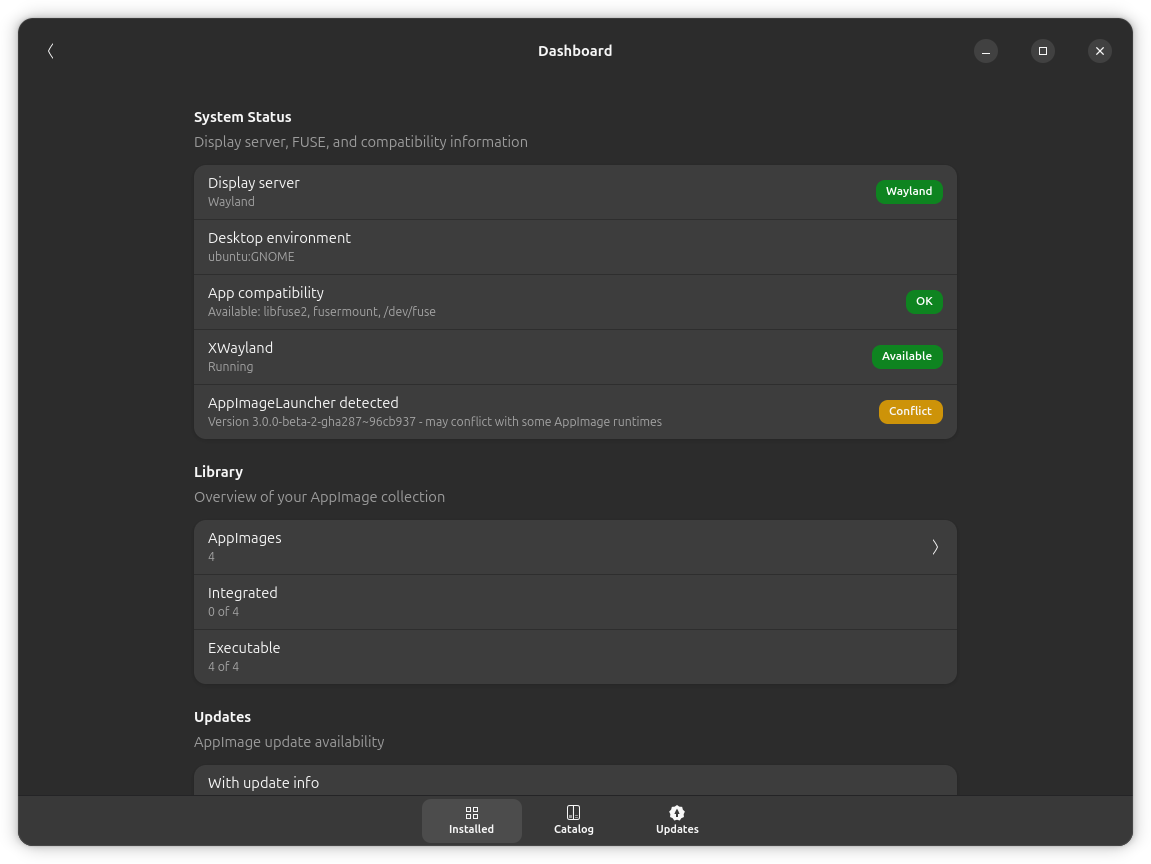Click the XWayland Available badge
This screenshot has height=864, width=1151.
(906, 357)
